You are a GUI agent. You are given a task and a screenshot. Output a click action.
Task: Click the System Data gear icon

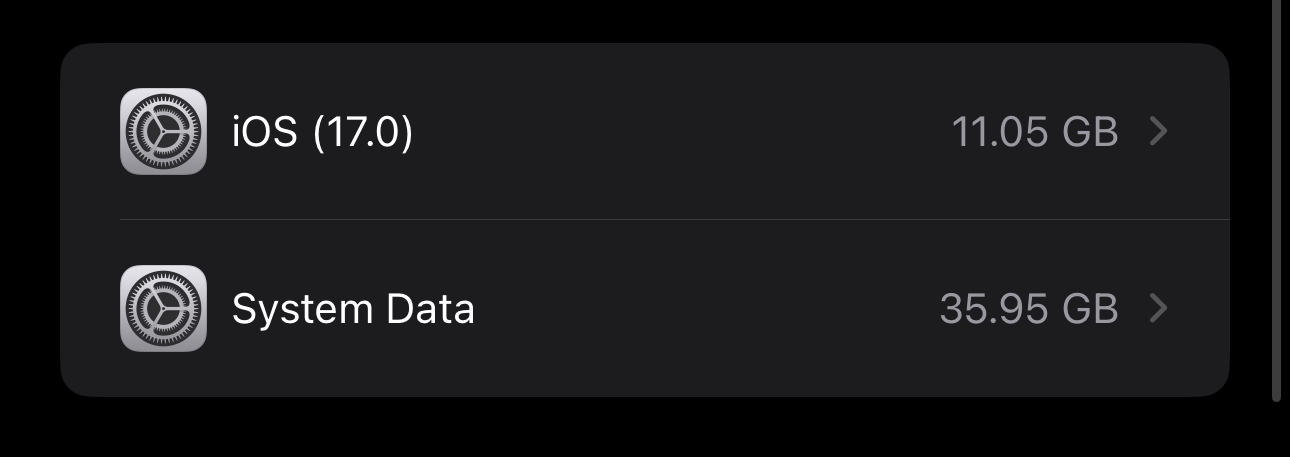click(x=163, y=309)
